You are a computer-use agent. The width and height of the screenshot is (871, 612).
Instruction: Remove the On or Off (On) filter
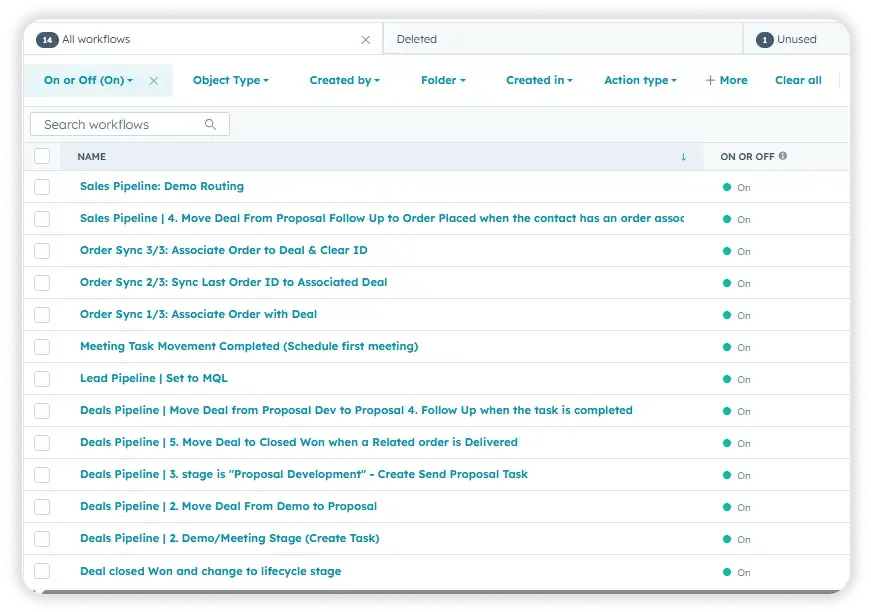coord(154,81)
